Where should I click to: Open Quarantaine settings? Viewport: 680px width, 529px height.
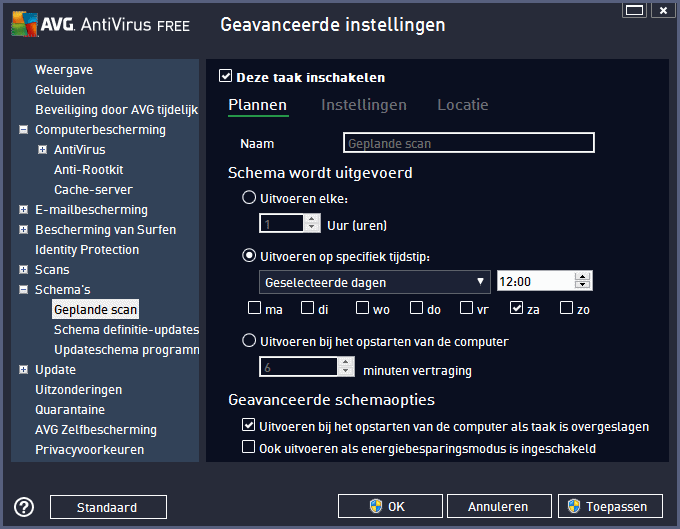(70, 410)
